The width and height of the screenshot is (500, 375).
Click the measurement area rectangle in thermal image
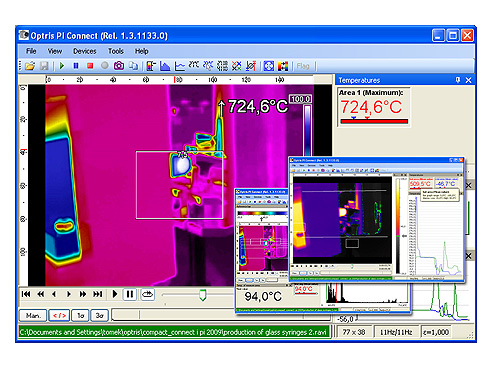pos(179,185)
